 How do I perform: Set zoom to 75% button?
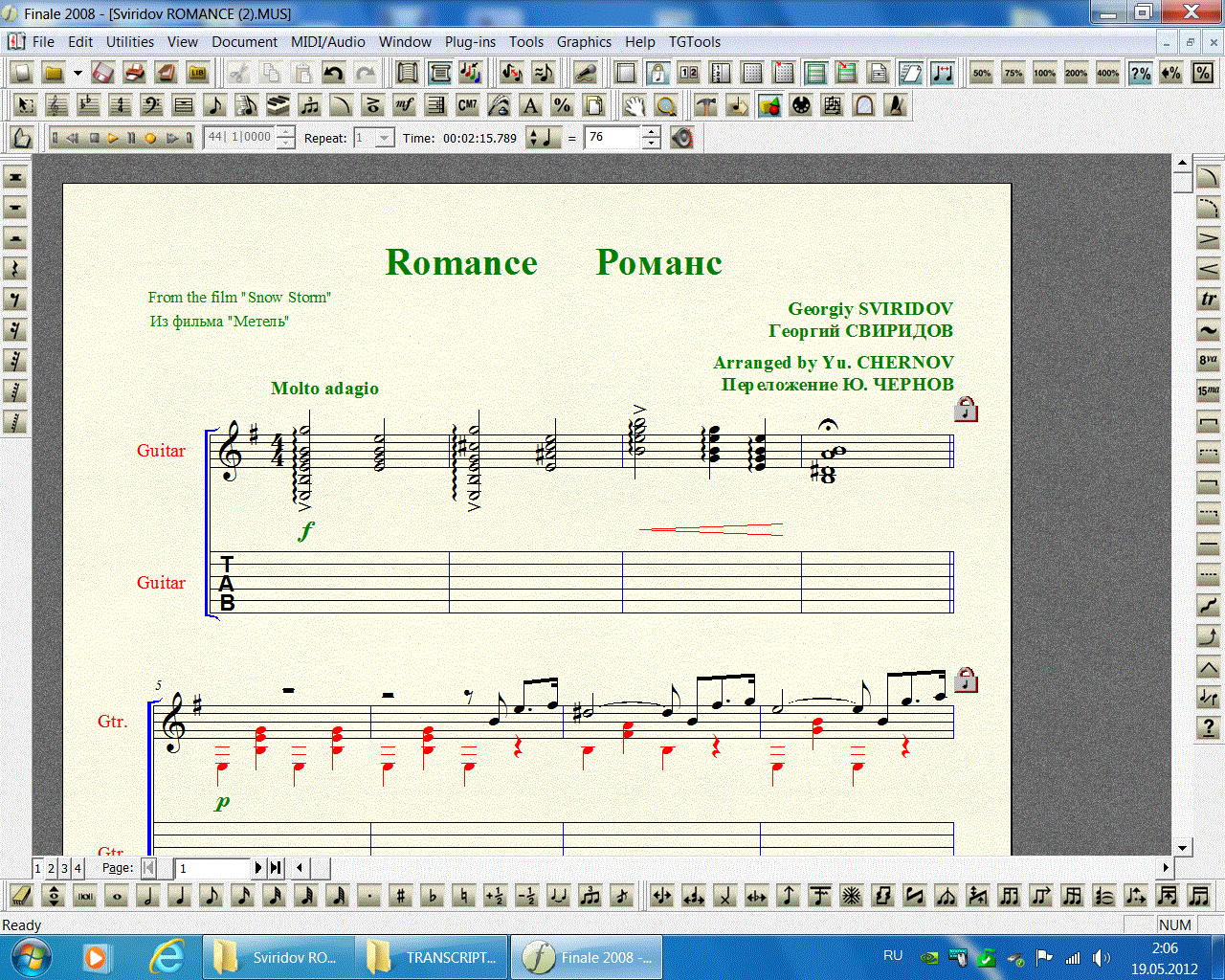1013,73
